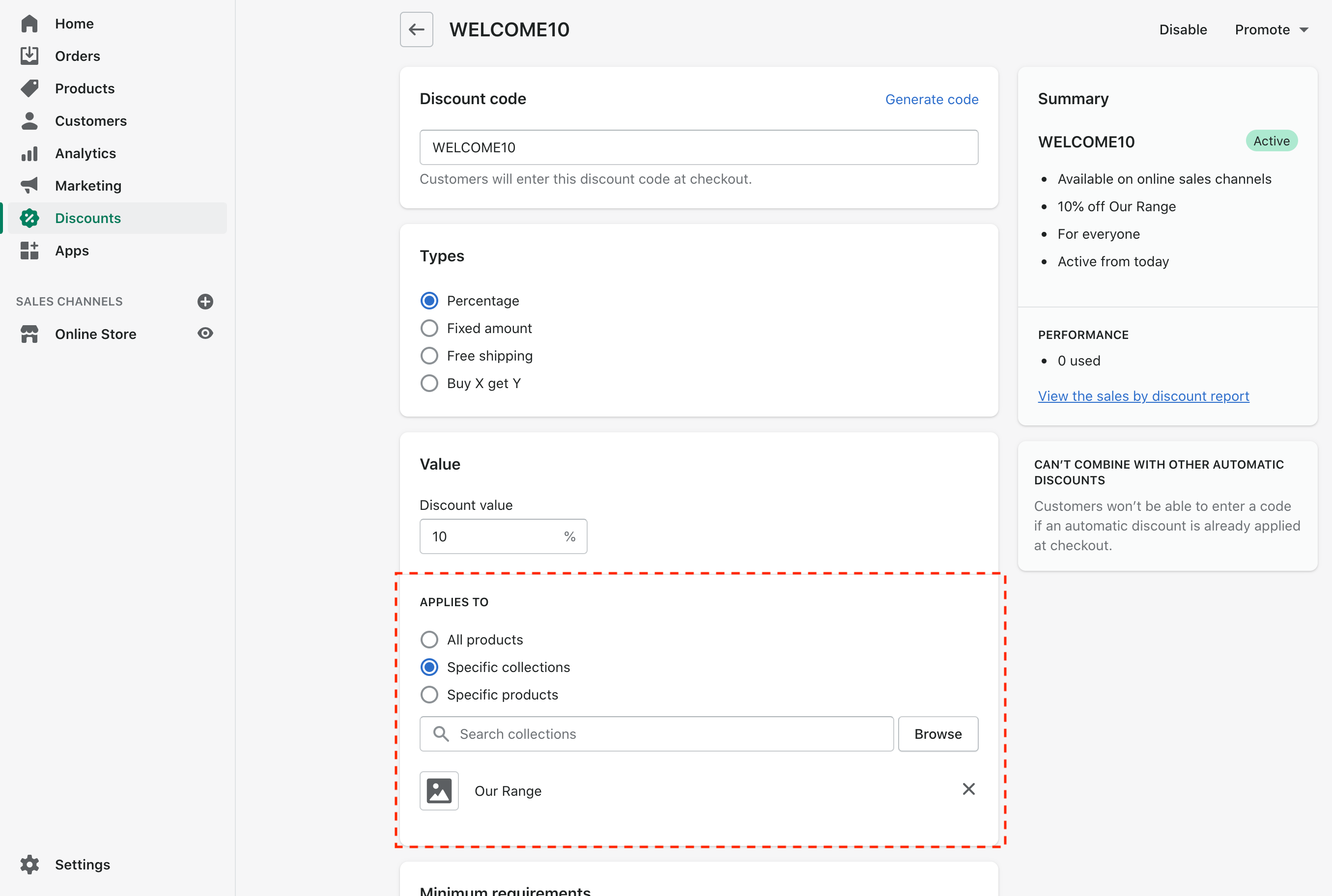Screen dimensions: 1332x896
Task: Choose All products under Applies To
Action: tap(429, 640)
